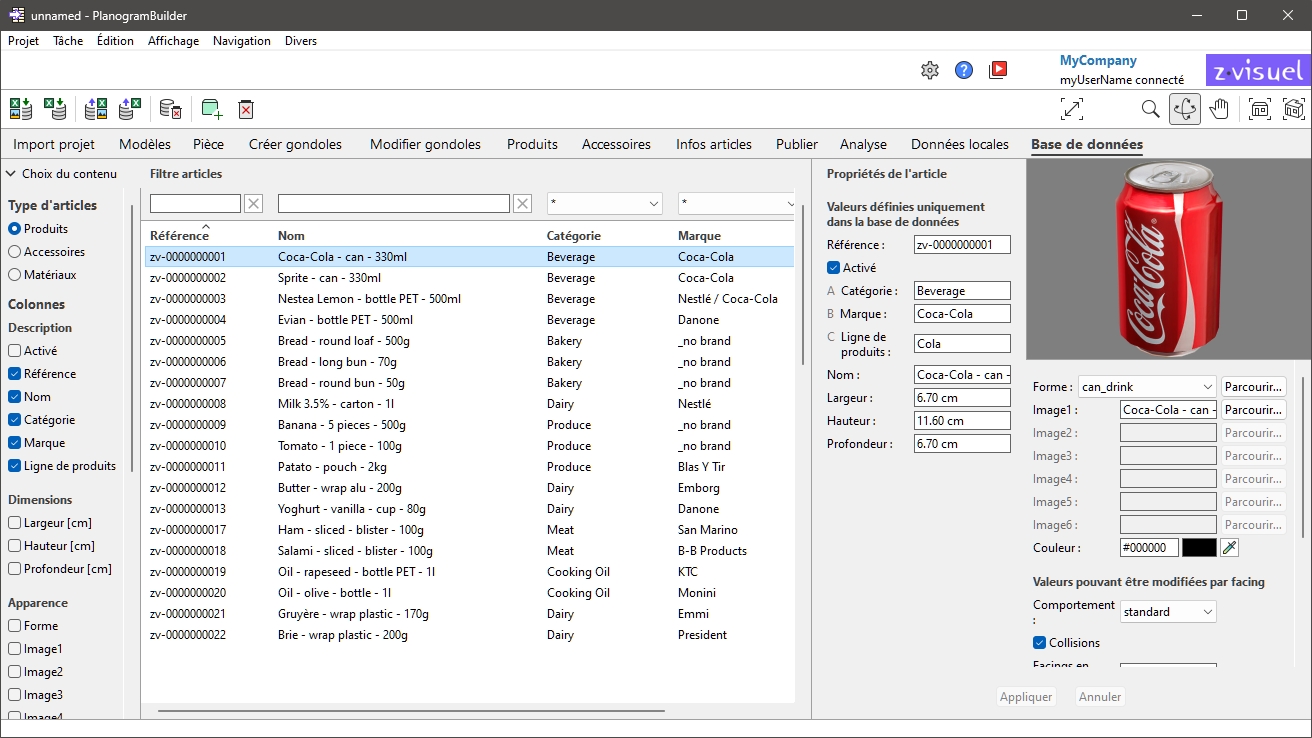Toggle the Collisions checkbox

[1039, 643]
